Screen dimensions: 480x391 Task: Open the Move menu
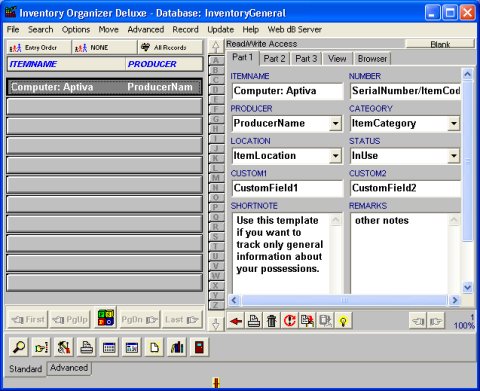click(109, 29)
